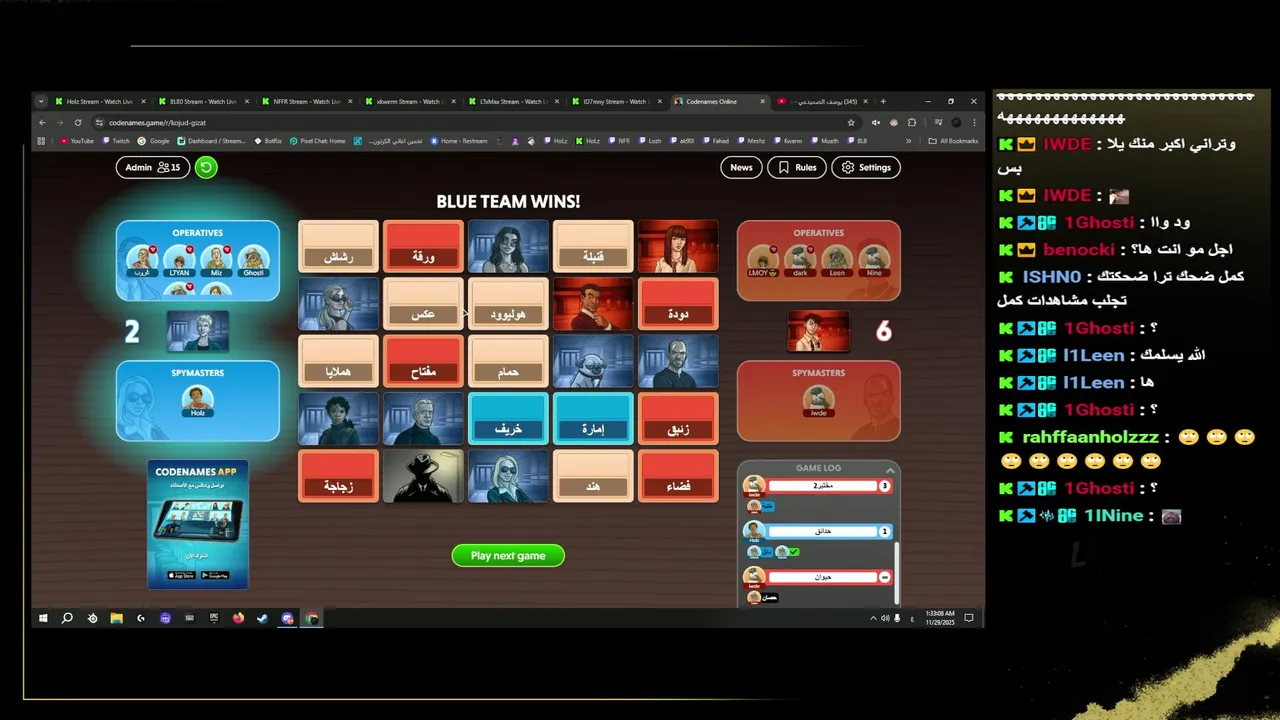Open the Chrome three-dot menu
Viewport: 1280px width, 720px height.
pos(974,122)
